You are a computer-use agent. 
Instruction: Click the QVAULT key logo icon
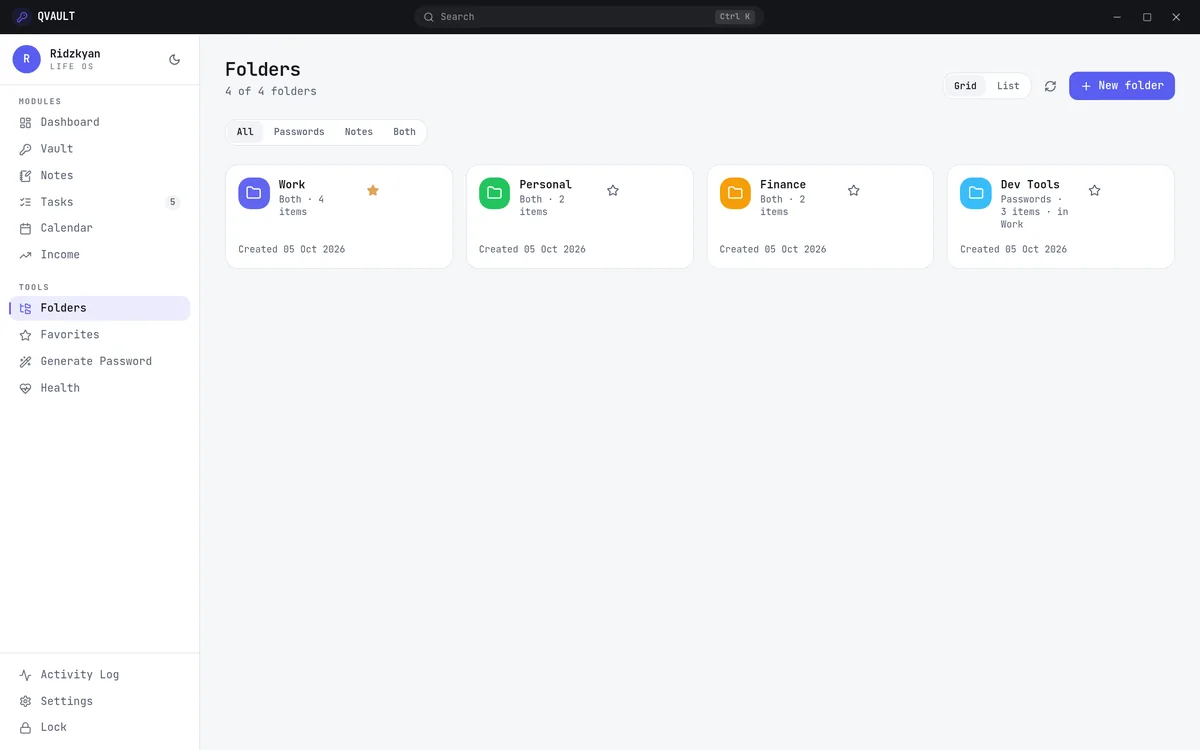click(21, 16)
